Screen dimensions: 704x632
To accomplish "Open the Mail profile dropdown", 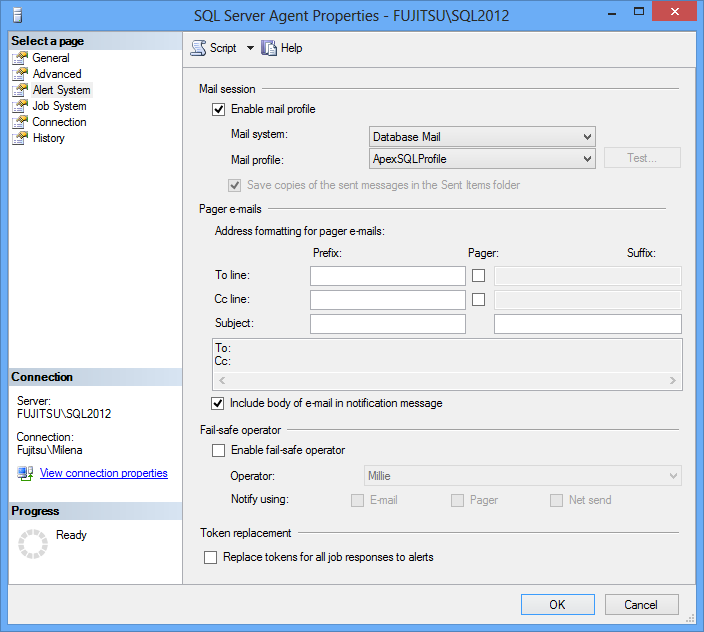I will pyautogui.click(x=482, y=158).
